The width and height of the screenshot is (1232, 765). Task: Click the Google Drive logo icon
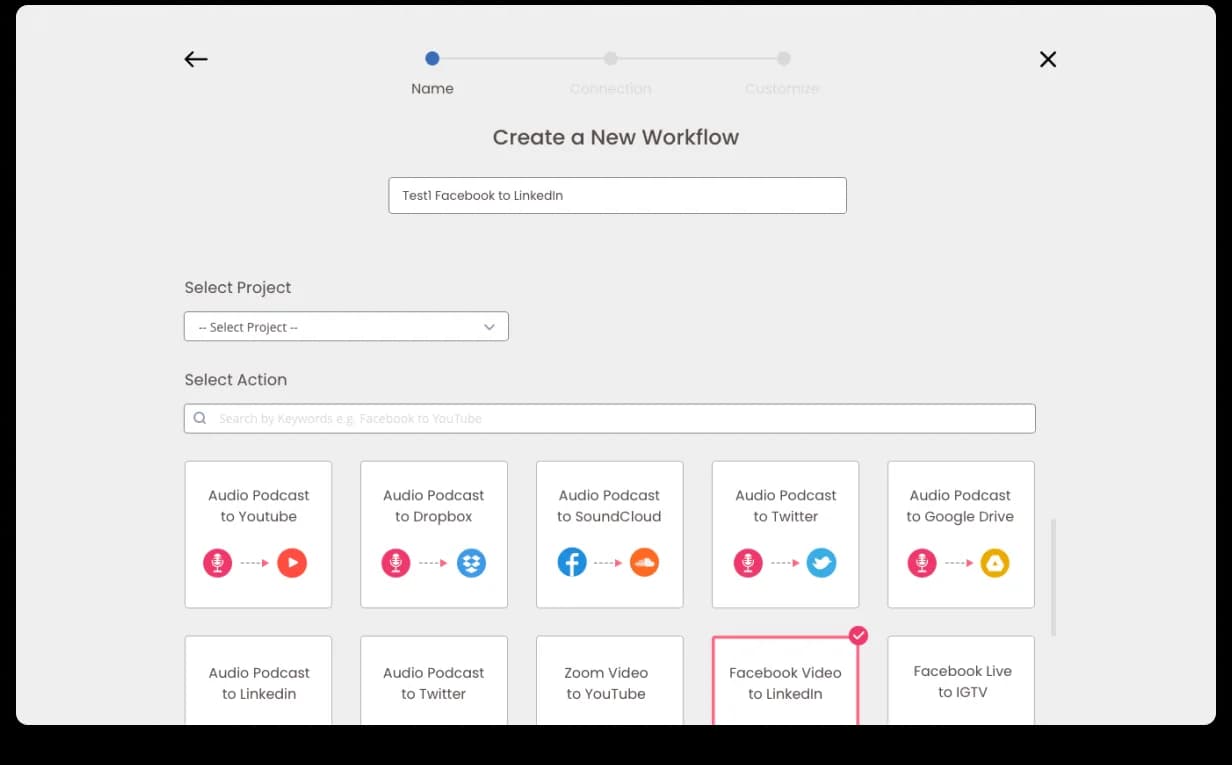(995, 563)
